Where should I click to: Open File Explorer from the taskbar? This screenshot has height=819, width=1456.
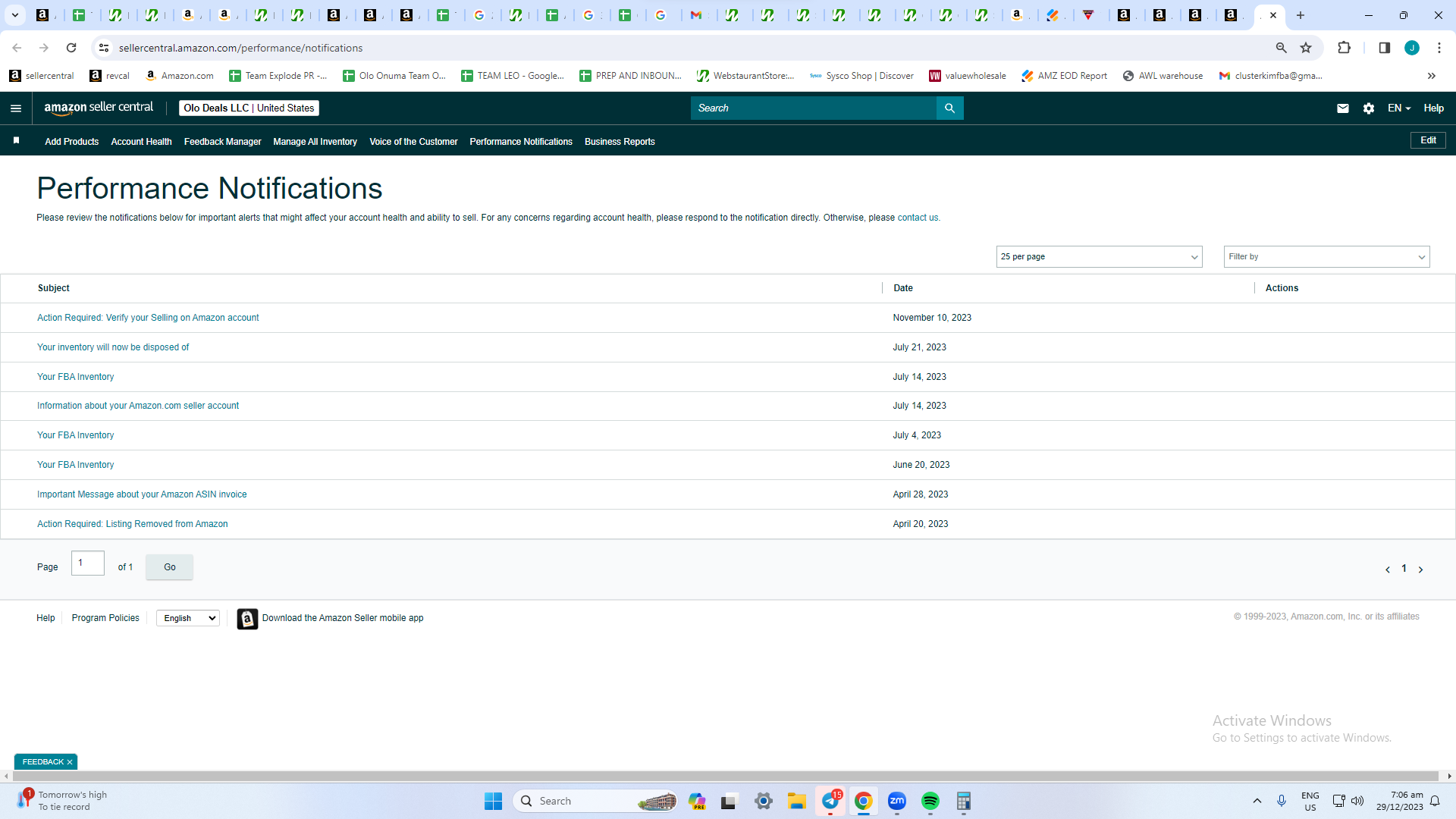pos(796,802)
